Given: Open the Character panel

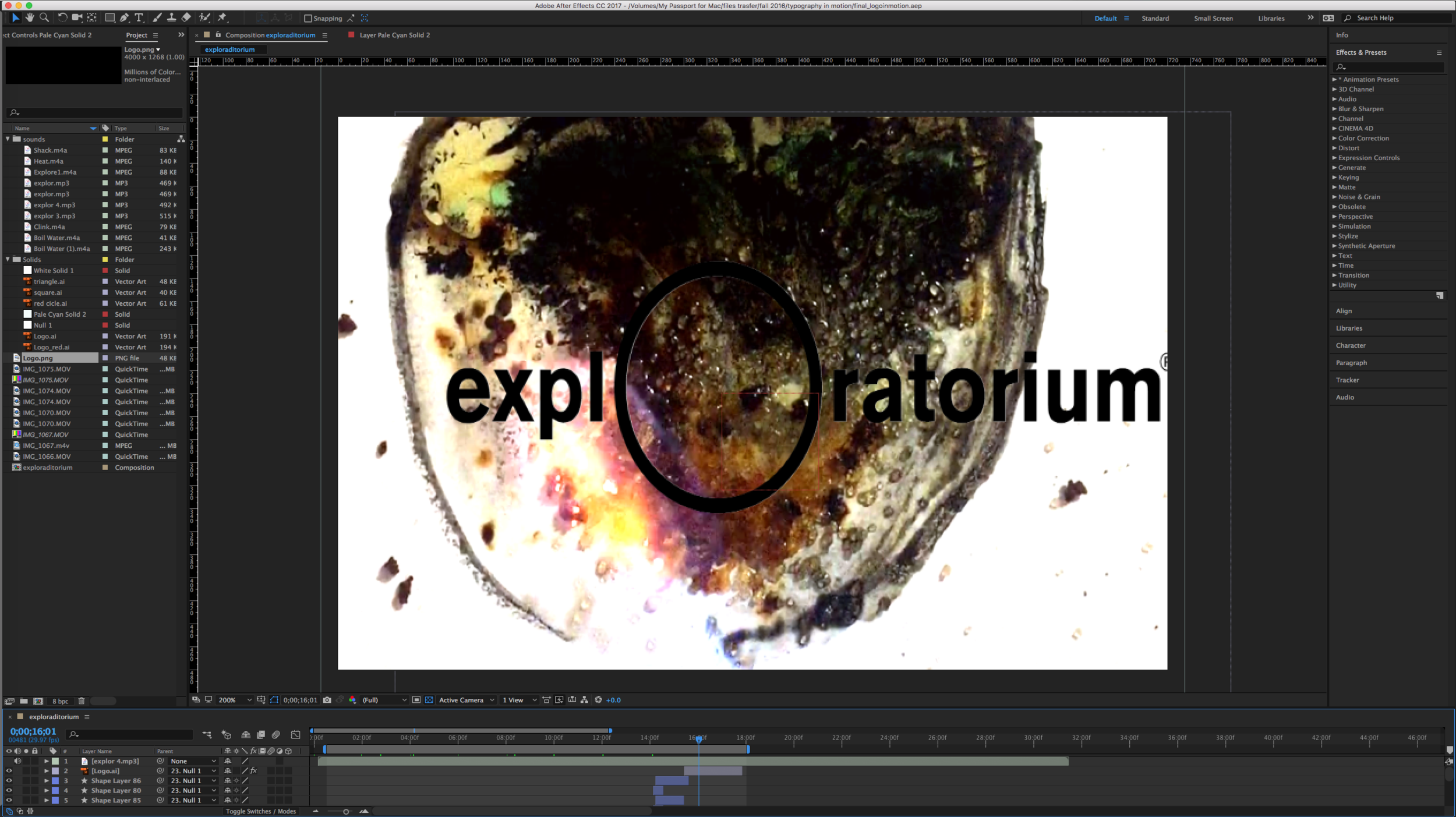Looking at the screenshot, I should (1351, 345).
